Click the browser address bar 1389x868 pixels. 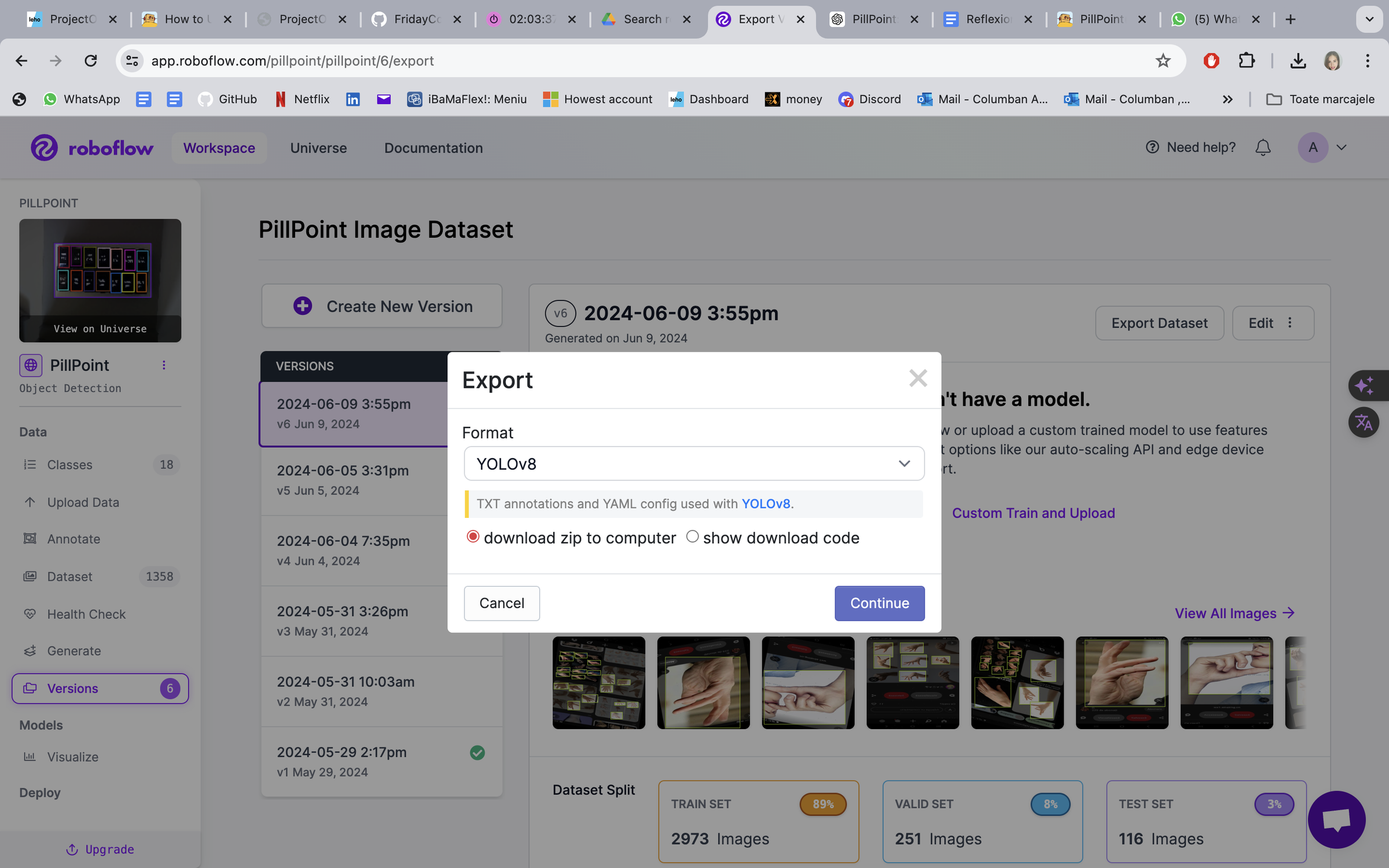click(x=637, y=61)
